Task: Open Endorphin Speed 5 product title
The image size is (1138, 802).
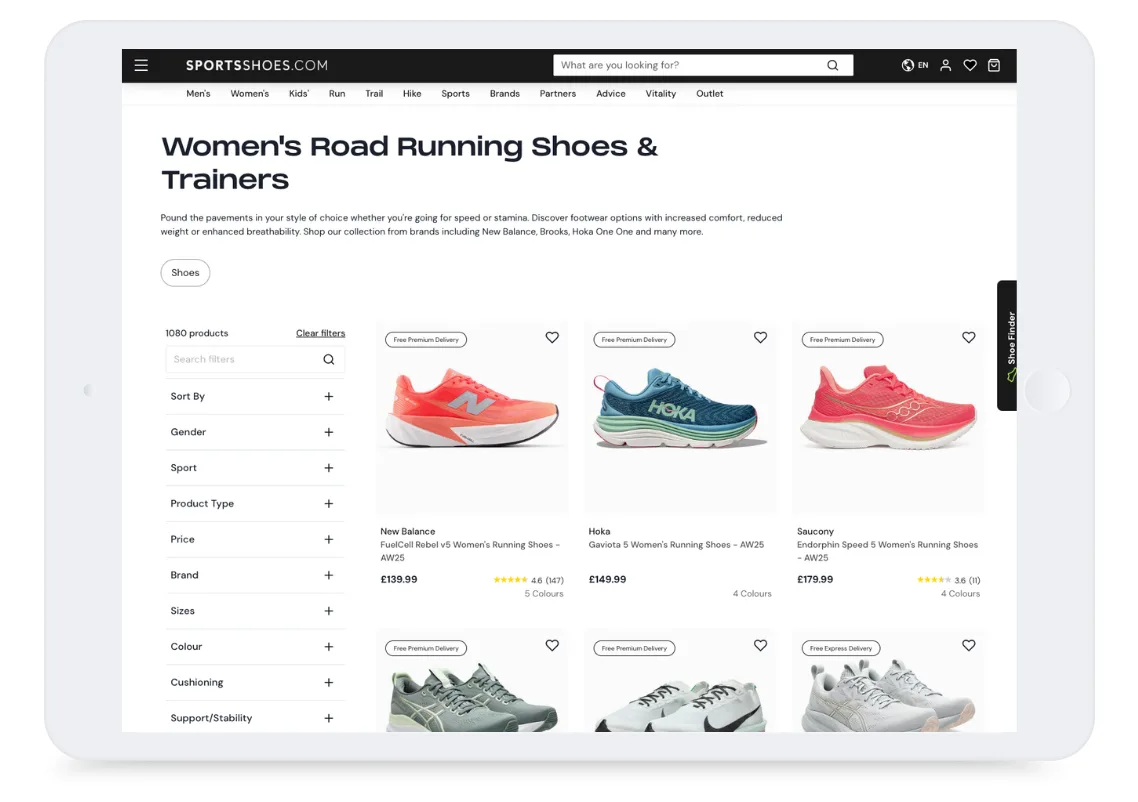Action: (x=888, y=552)
